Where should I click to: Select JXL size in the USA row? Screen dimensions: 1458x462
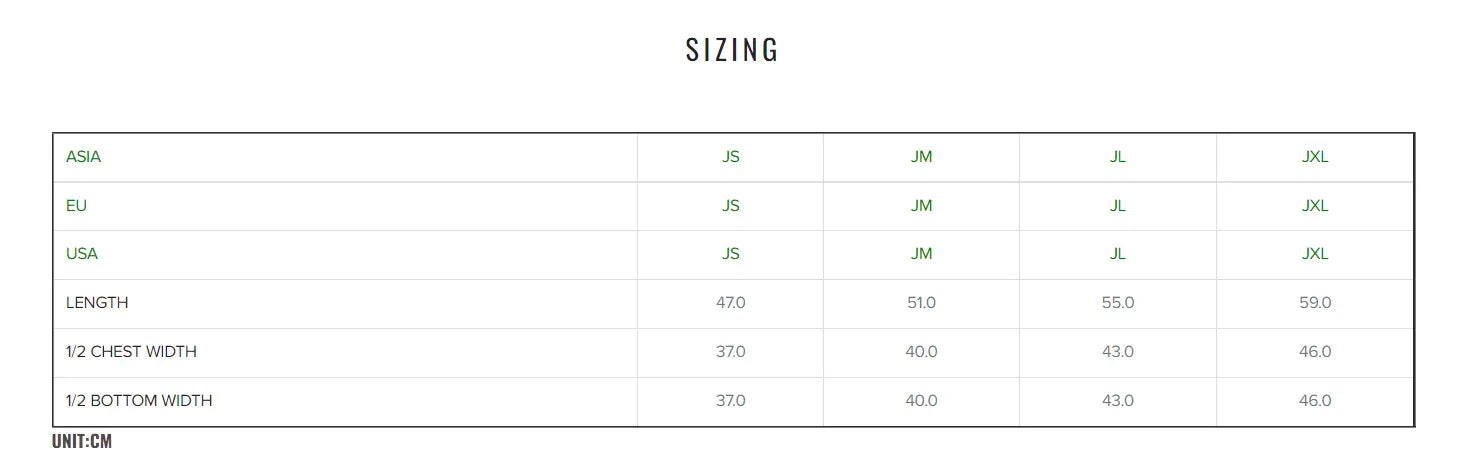click(x=1315, y=254)
